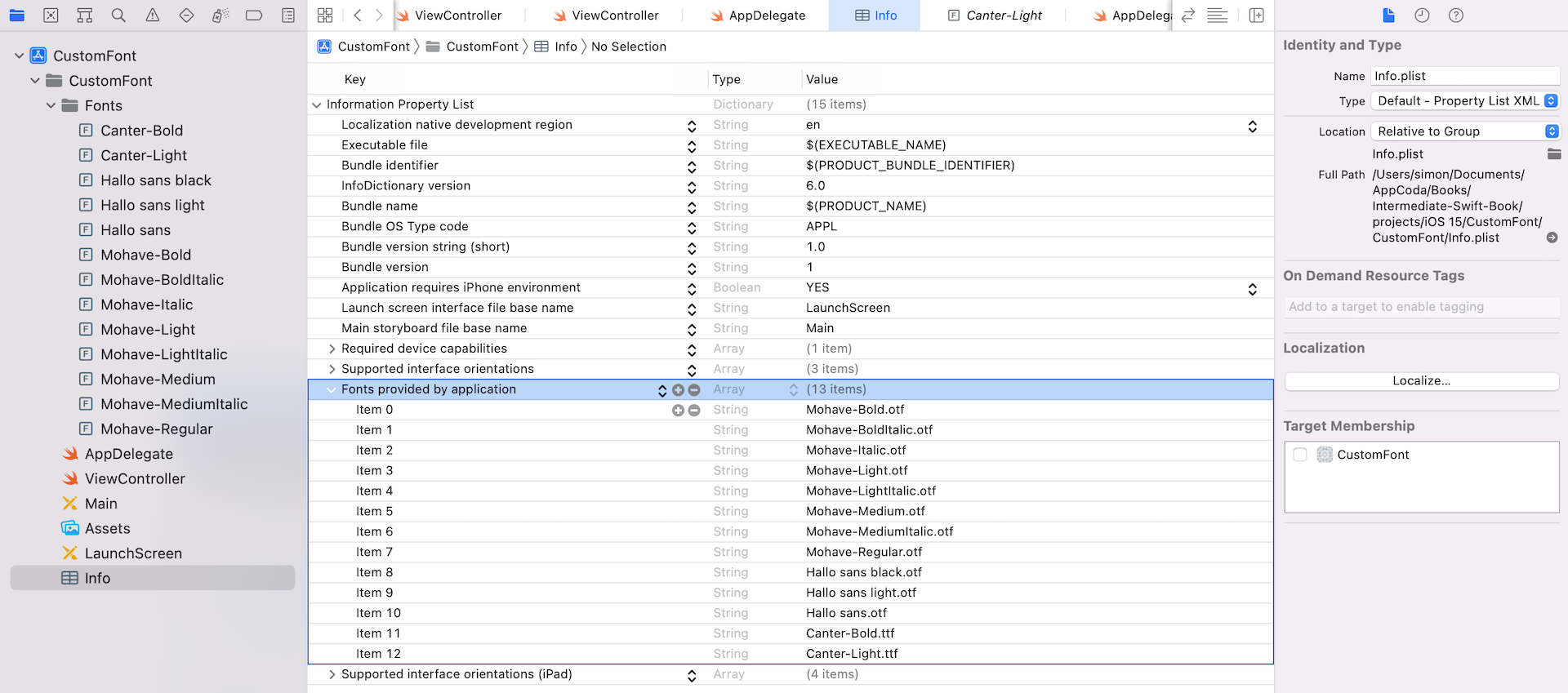
Task: Click the minus button on Fonts provided row
Action: [694, 390]
